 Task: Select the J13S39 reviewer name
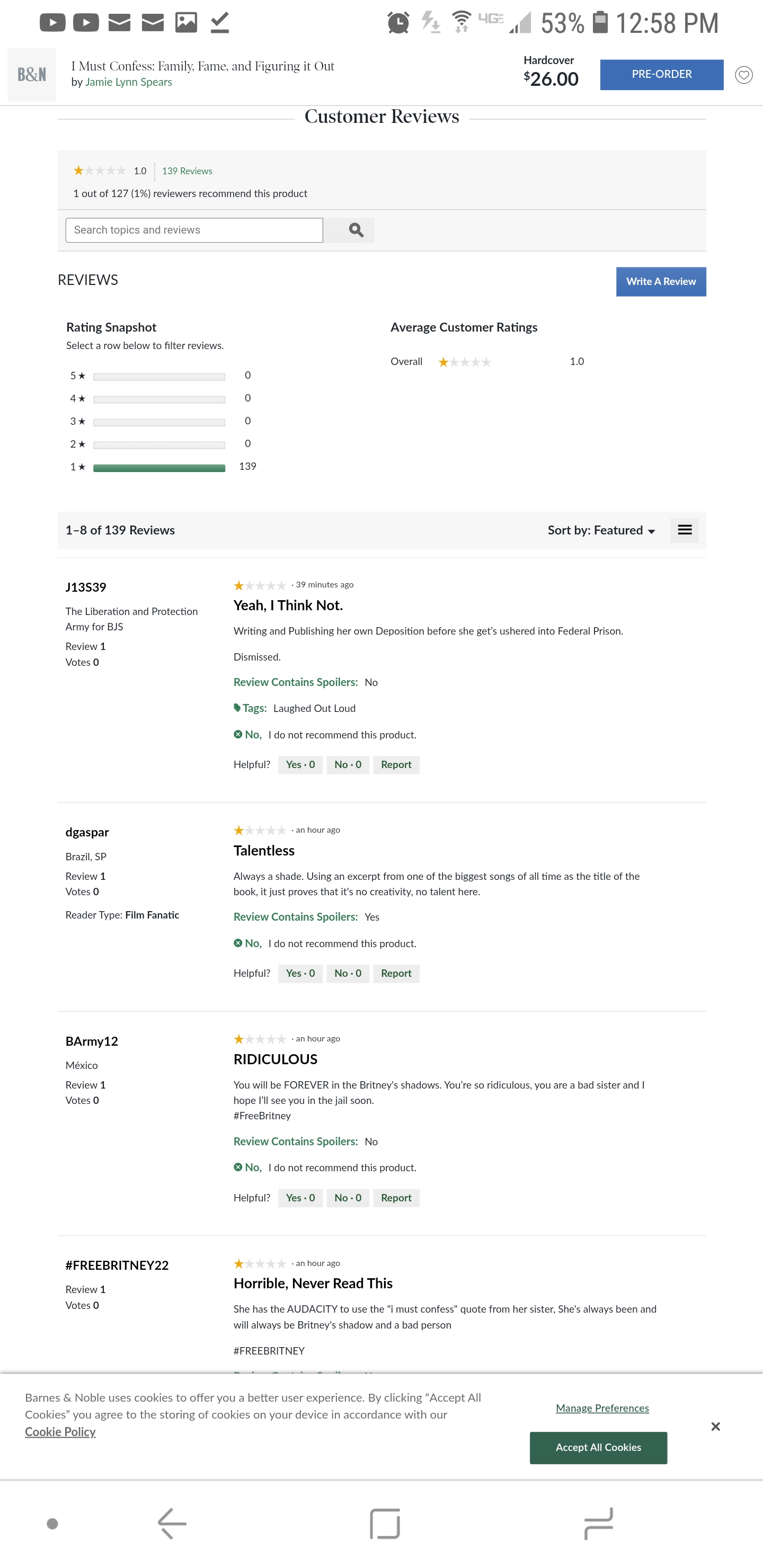pos(86,587)
